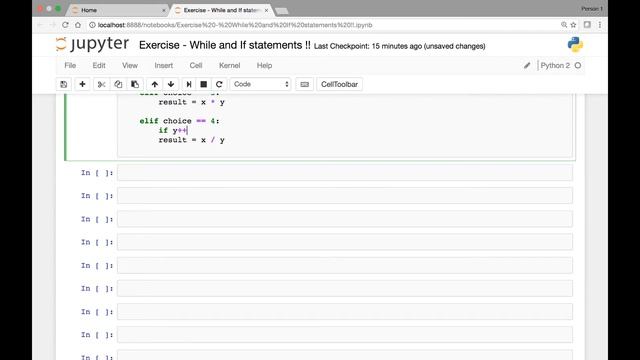This screenshot has height=360, width=640.
Task: Open the Edit menu
Action: click(99, 65)
